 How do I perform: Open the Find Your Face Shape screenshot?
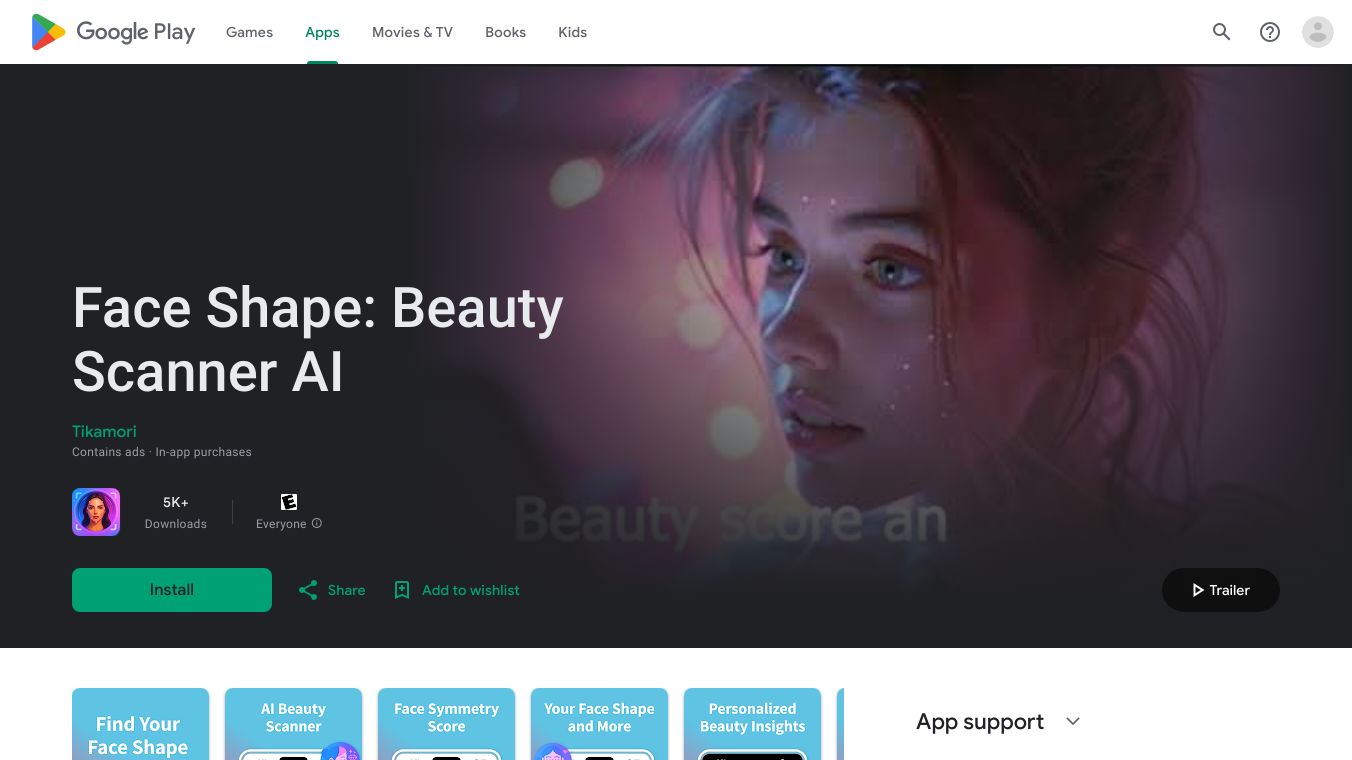pos(140,724)
